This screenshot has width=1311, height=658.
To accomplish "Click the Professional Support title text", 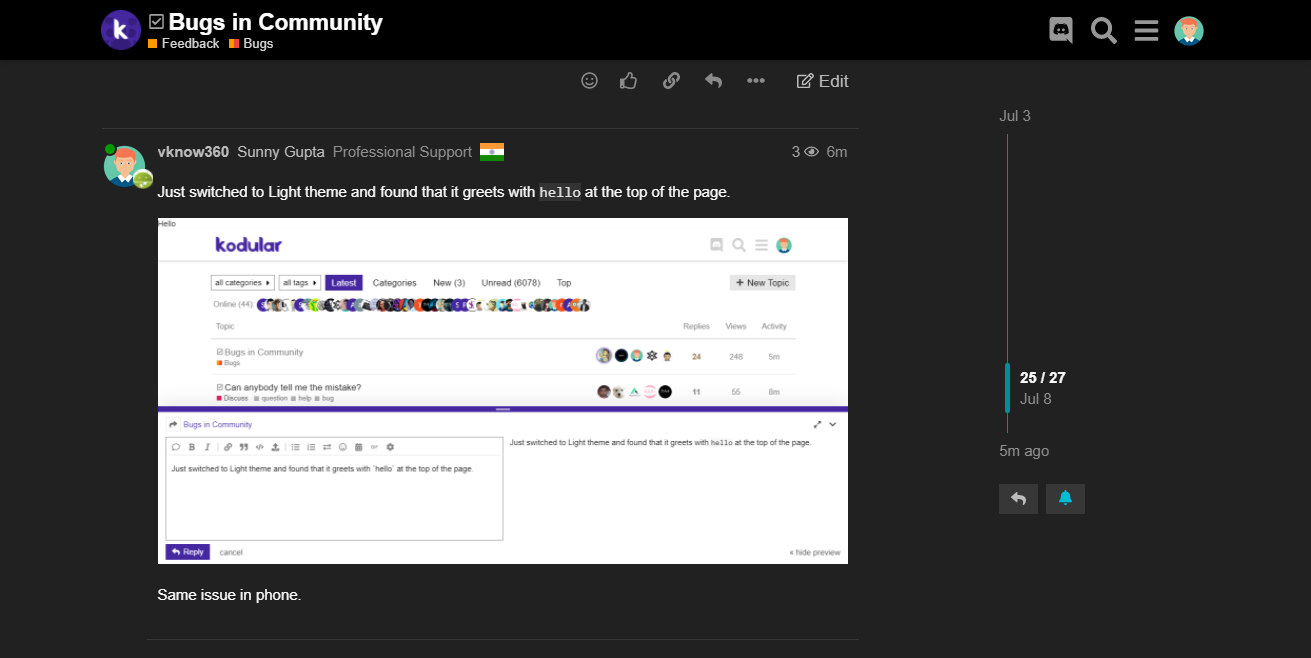I will coord(402,152).
